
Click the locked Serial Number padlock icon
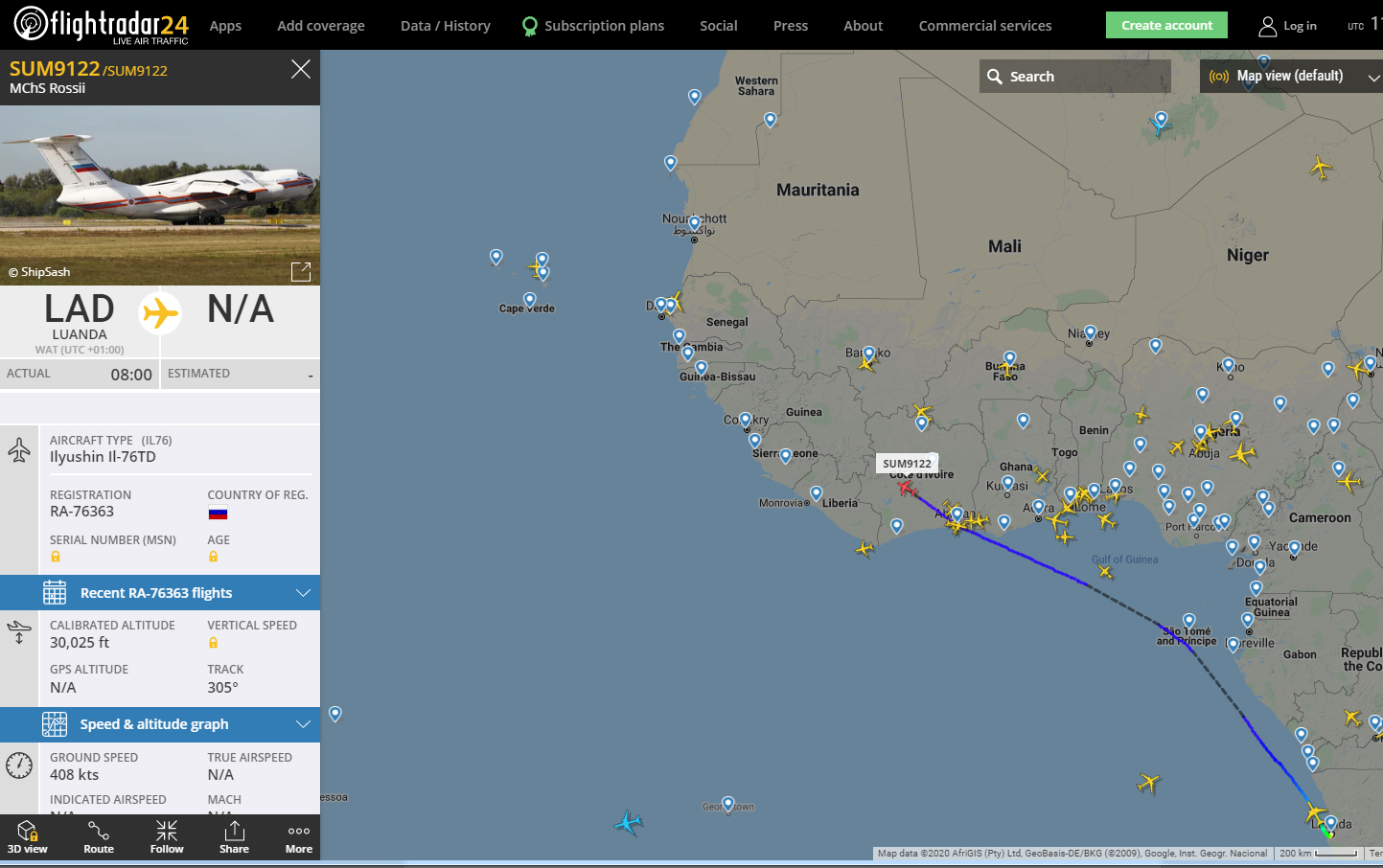56,557
